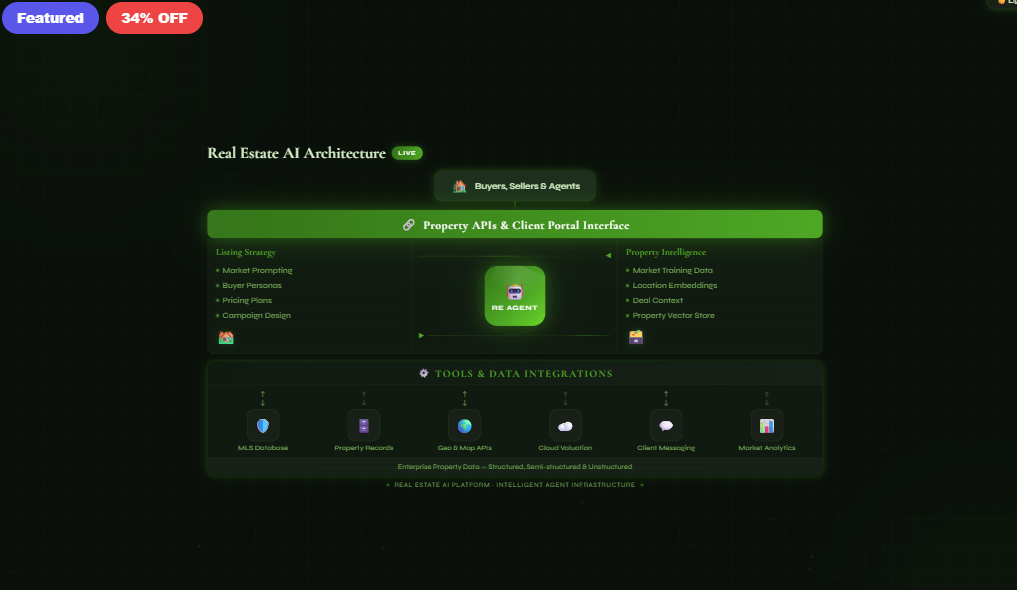Open Client Messaging via its speech bubble icon

pos(666,427)
